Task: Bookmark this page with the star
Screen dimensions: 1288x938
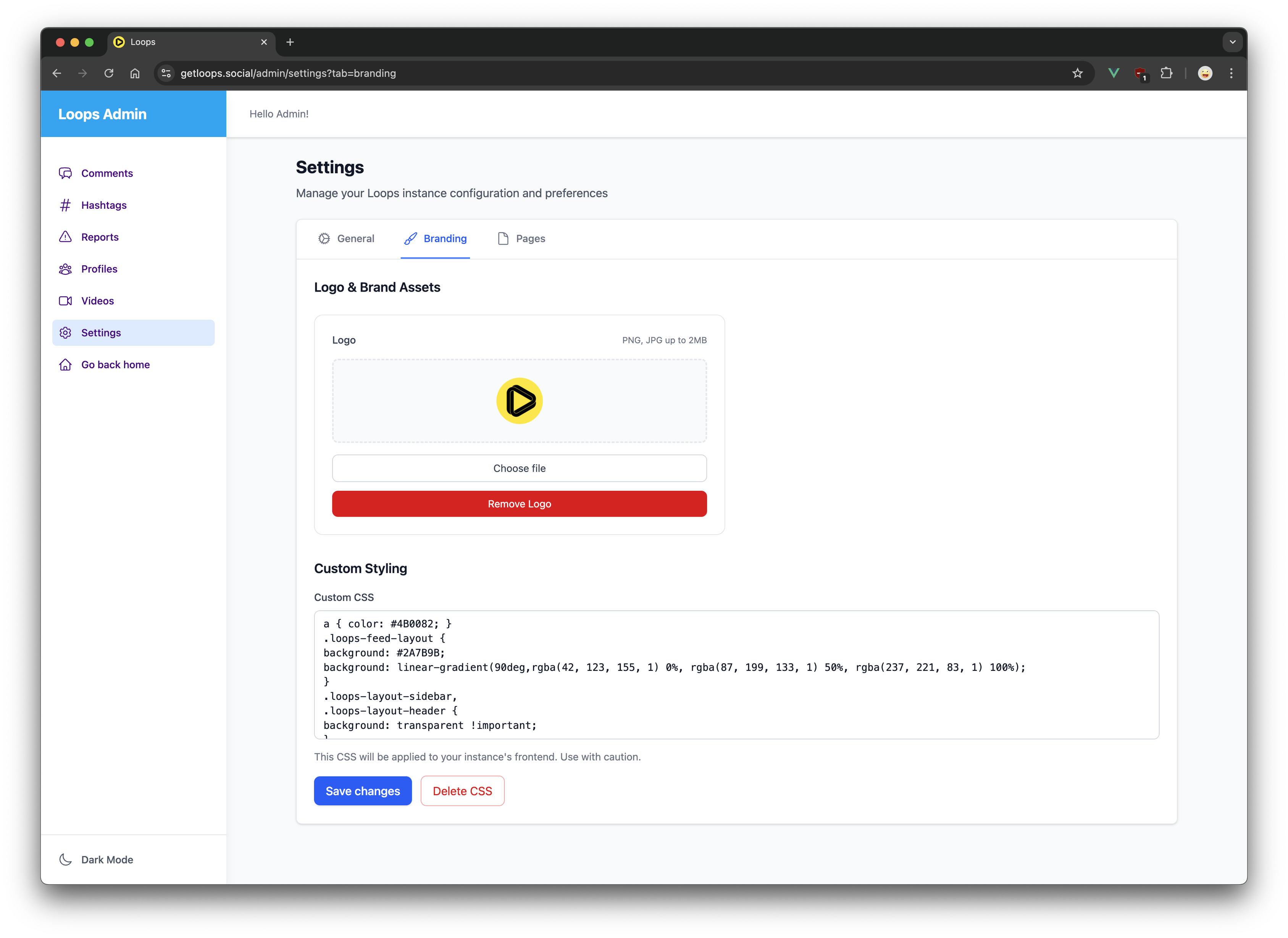Action: [x=1077, y=73]
